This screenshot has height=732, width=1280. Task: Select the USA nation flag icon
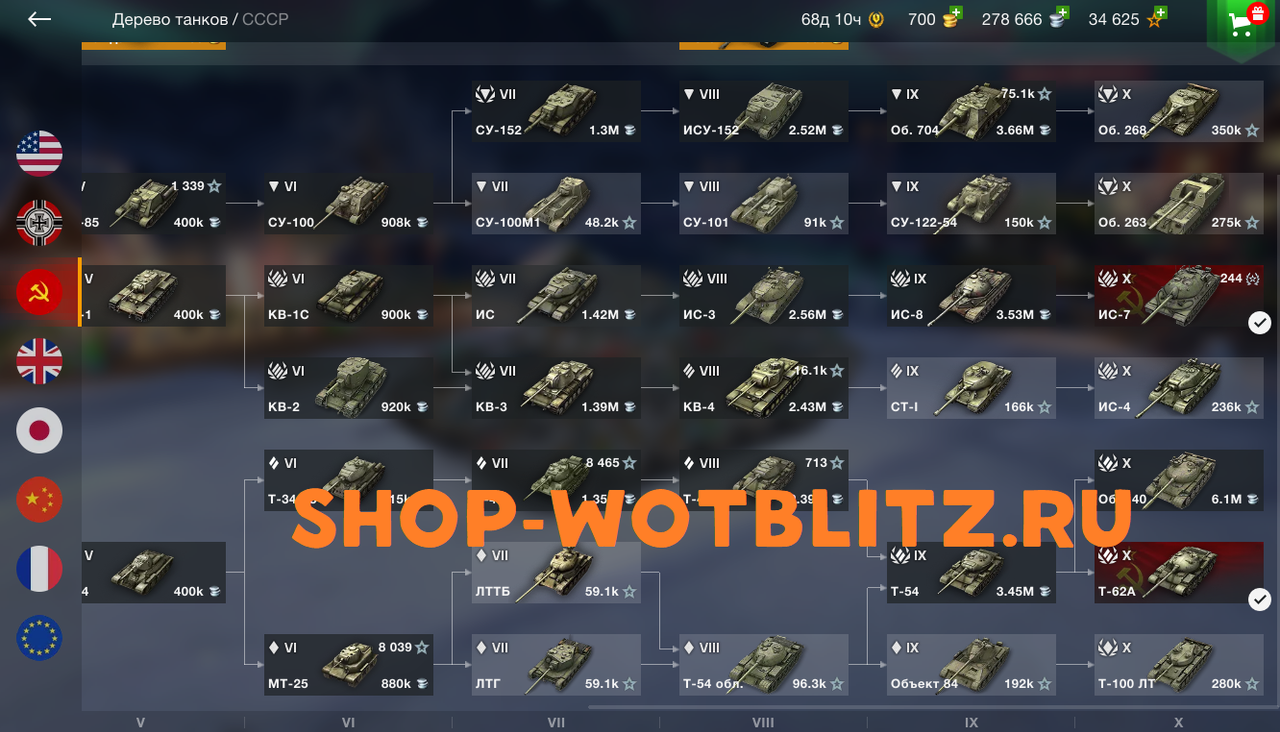(40, 153)
